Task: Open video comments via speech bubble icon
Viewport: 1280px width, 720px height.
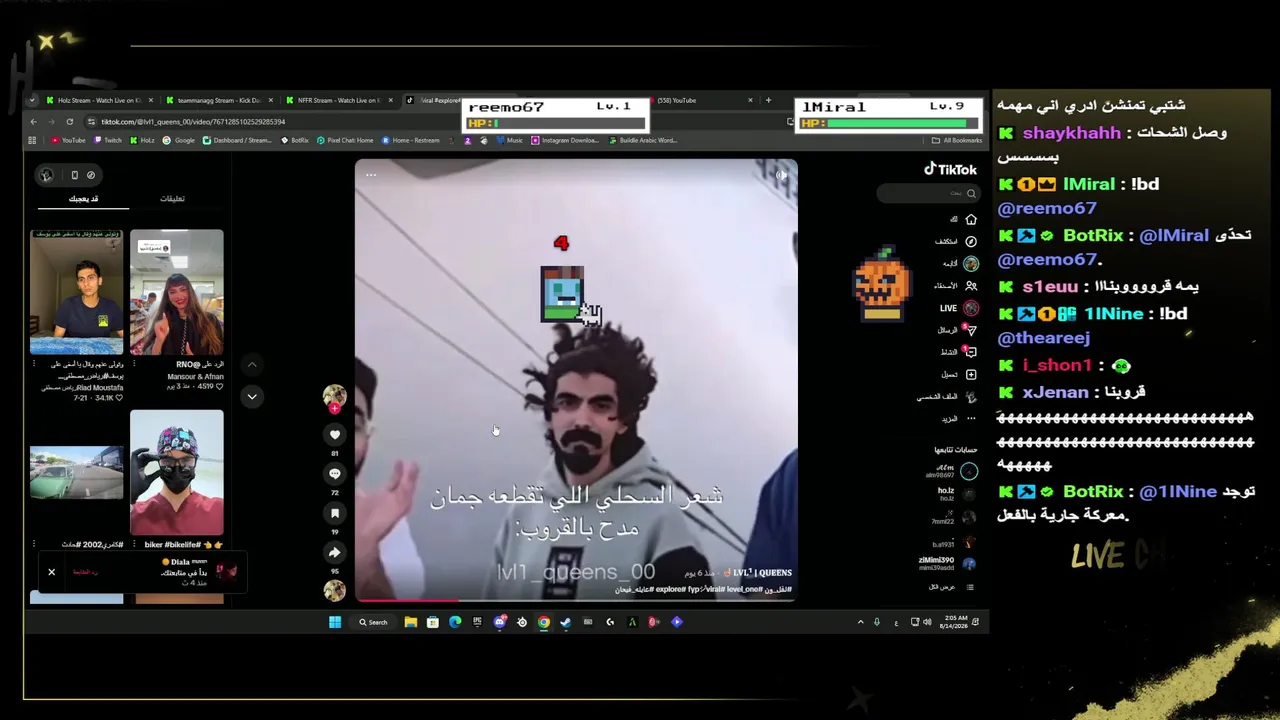Action: pyautogui.click(x=335, y=474)
